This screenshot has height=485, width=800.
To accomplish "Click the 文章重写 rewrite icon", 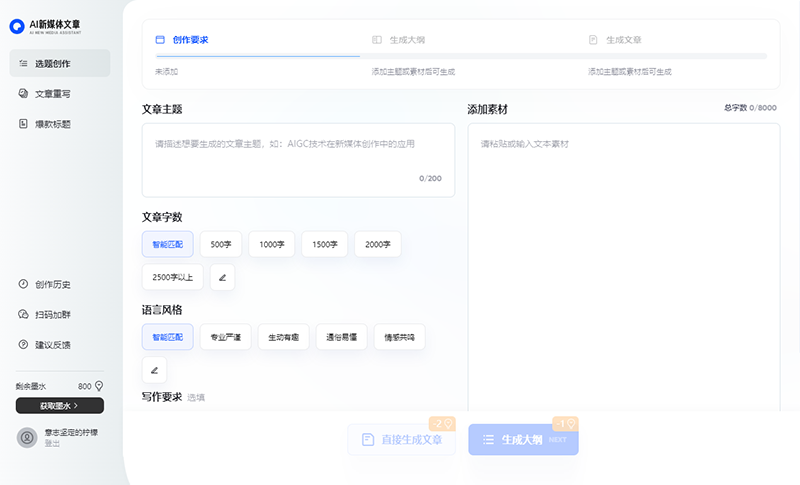I will (x=23, y=93).
